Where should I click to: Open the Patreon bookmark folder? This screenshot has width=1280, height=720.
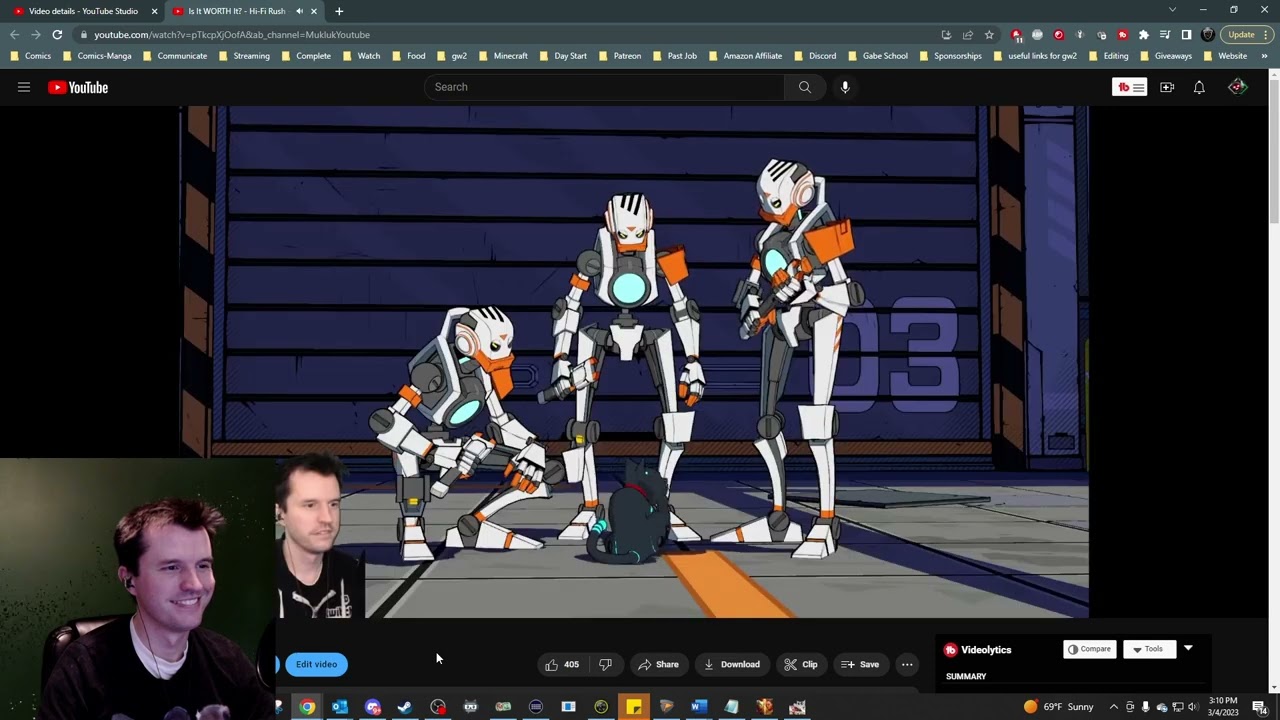point(620,56)
